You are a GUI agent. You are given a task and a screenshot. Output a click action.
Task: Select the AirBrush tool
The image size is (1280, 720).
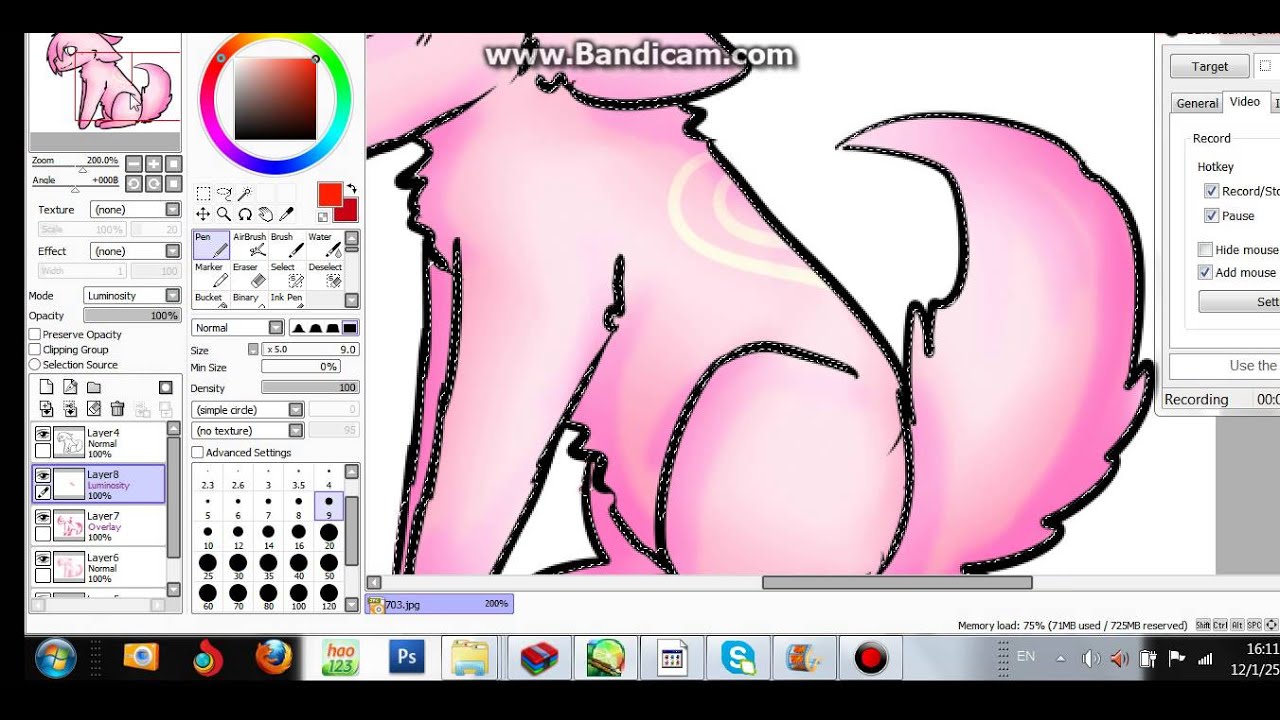[249, 245]
